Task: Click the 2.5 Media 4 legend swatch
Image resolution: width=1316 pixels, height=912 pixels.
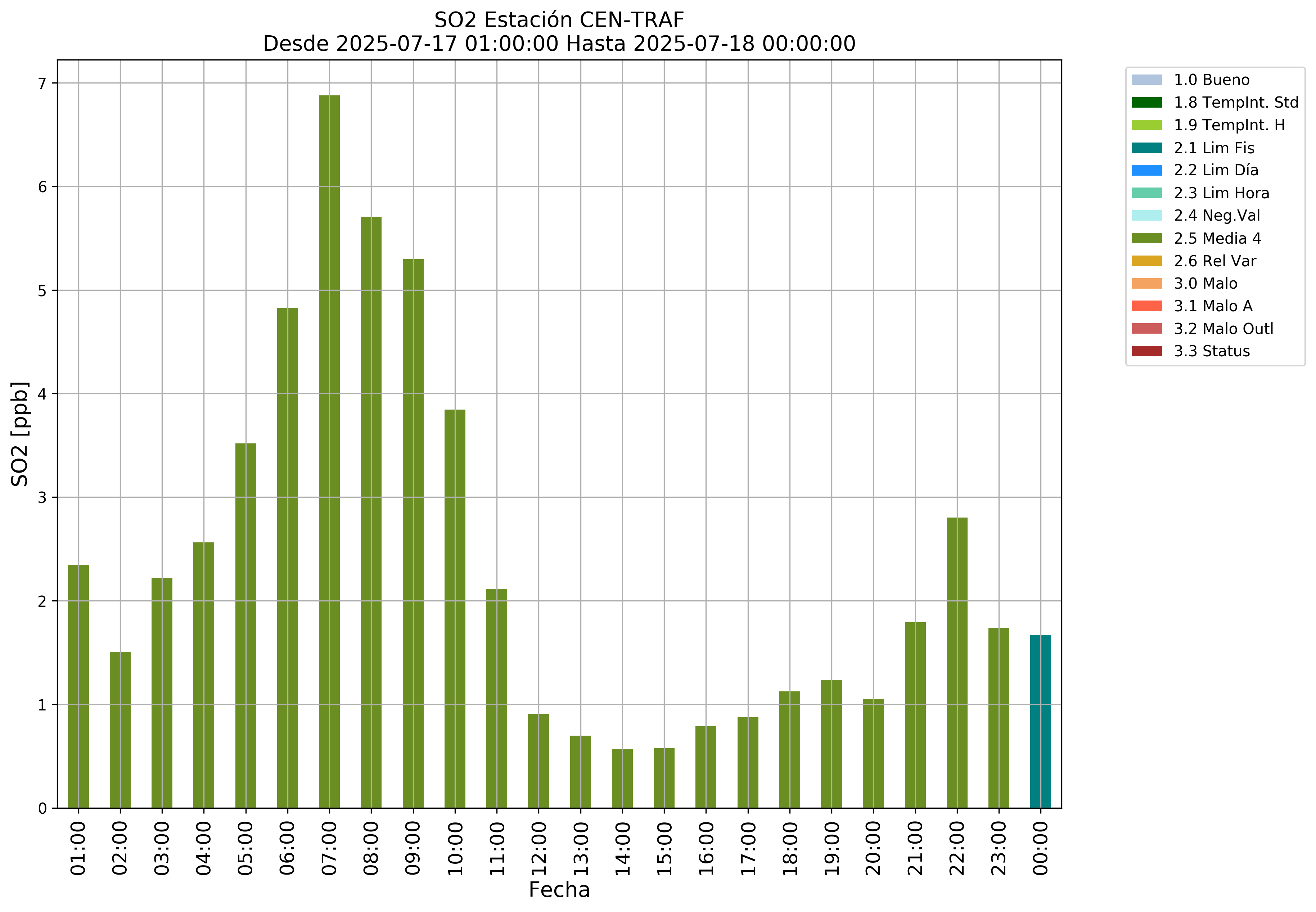Action: (1146, 238)
